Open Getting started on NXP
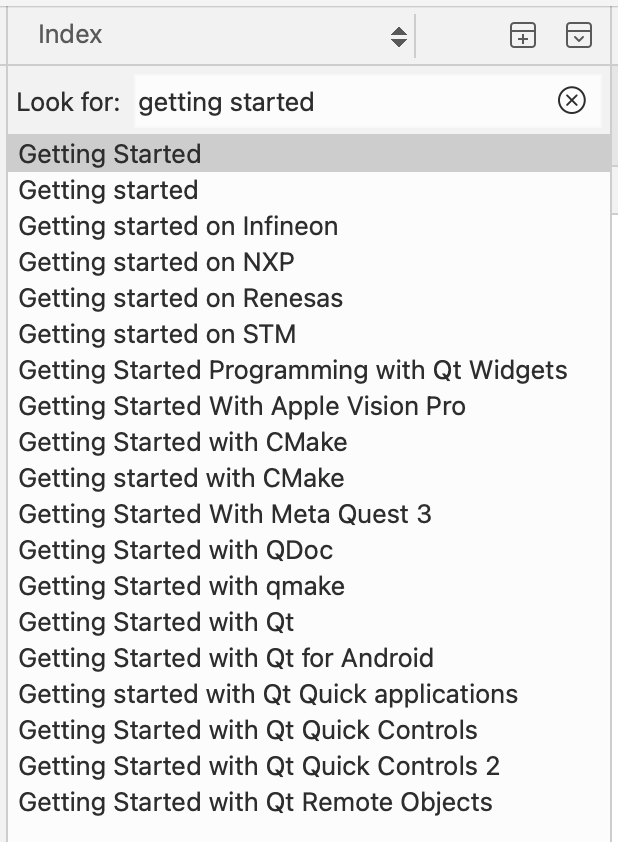 tap(309, 262)
